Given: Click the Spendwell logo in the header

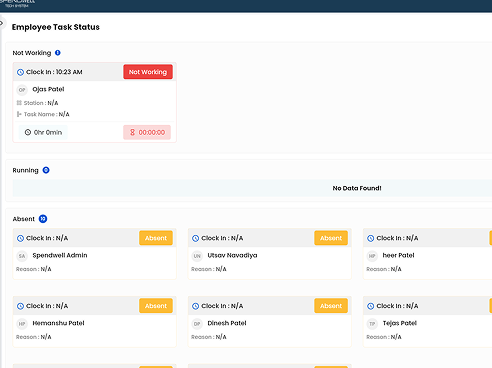Looking at the screenshot, I should (x=17, y=3).
